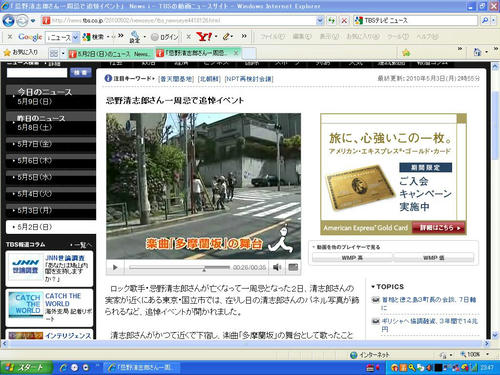The width and height of the screenshot is (500, 375).
Task: Open a new blank tab
Action: [x=248, y=53]
